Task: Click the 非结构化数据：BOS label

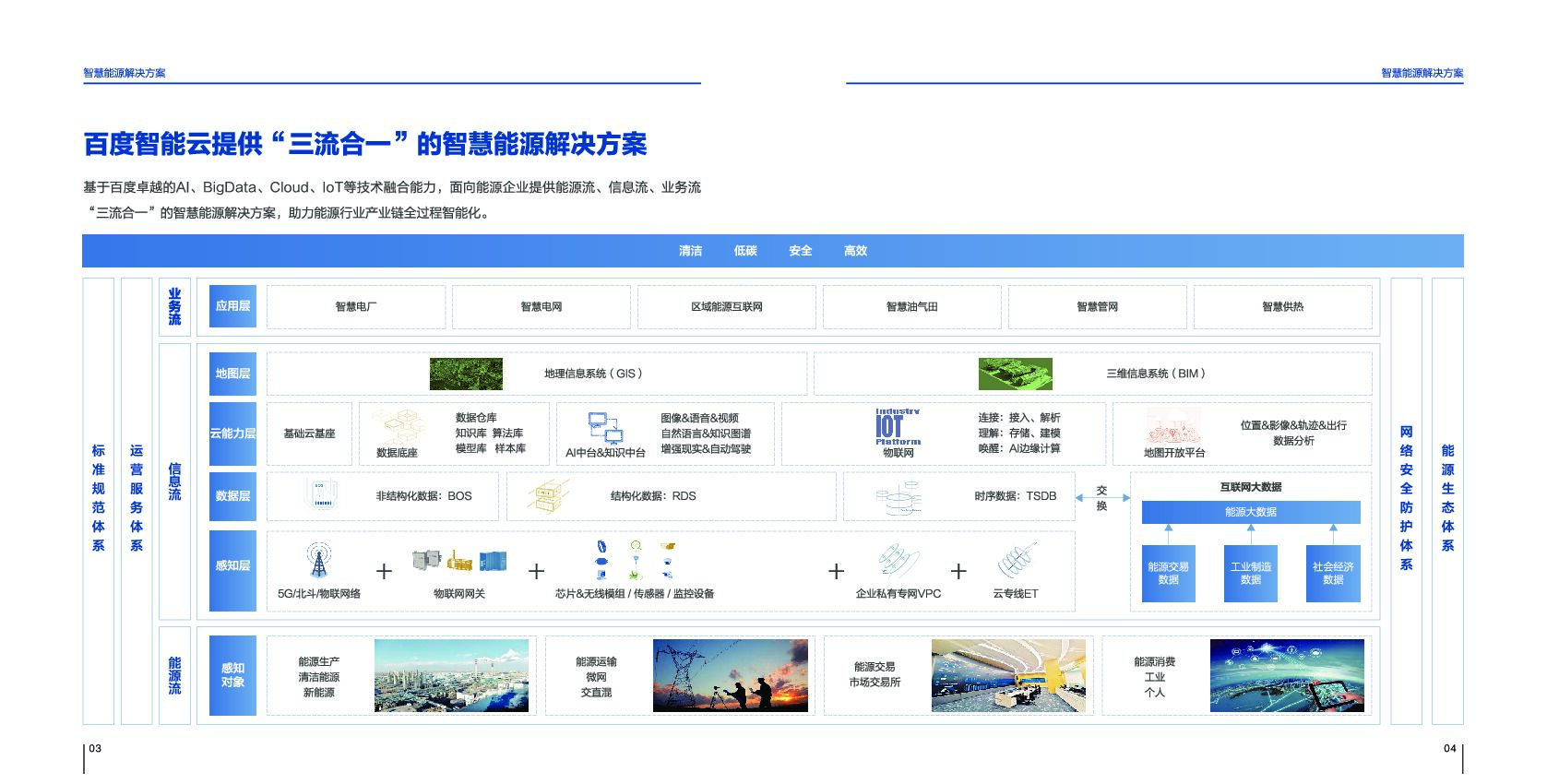Action: [423, 496]
